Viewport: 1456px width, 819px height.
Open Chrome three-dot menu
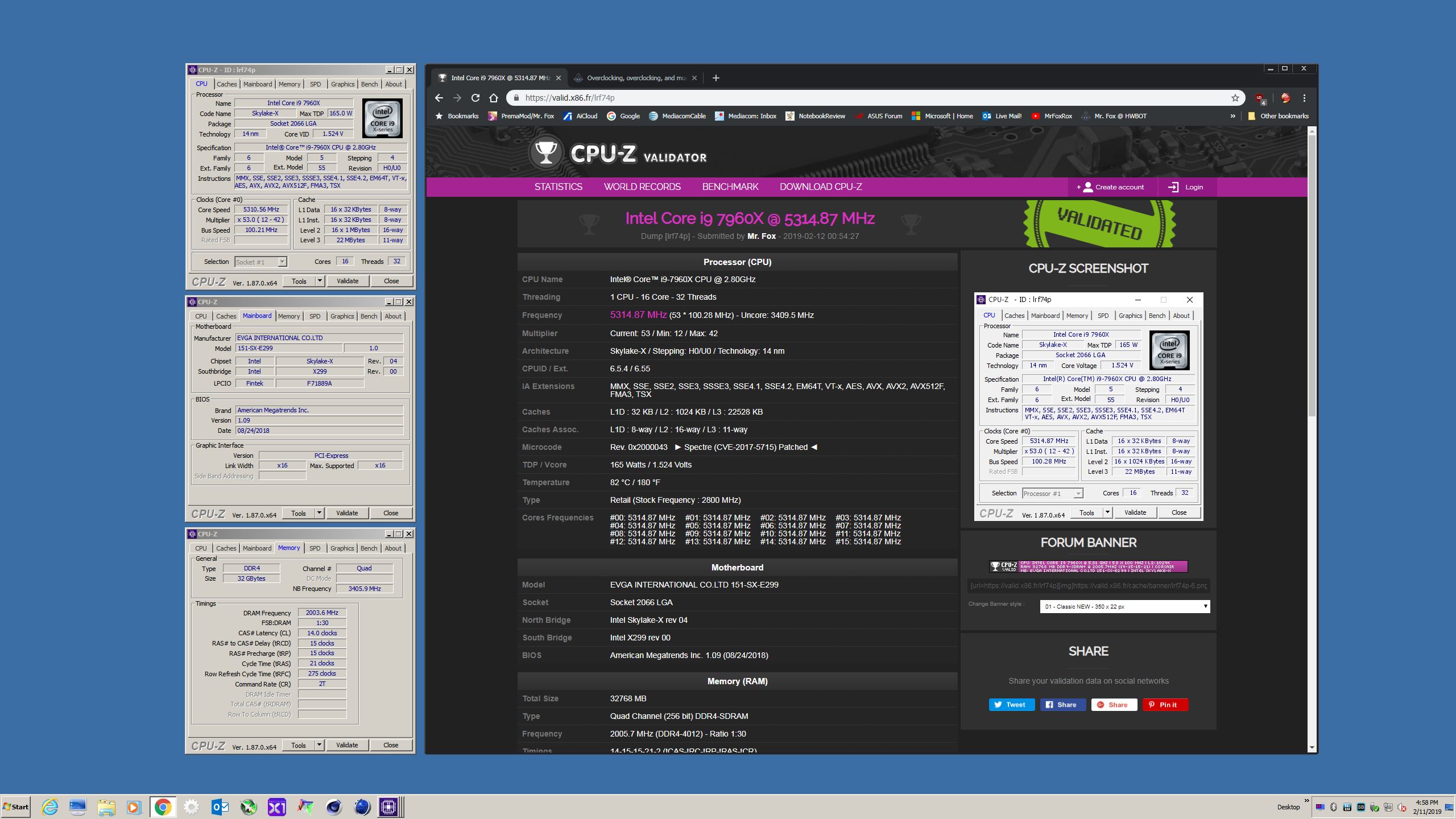[1304, 98]
